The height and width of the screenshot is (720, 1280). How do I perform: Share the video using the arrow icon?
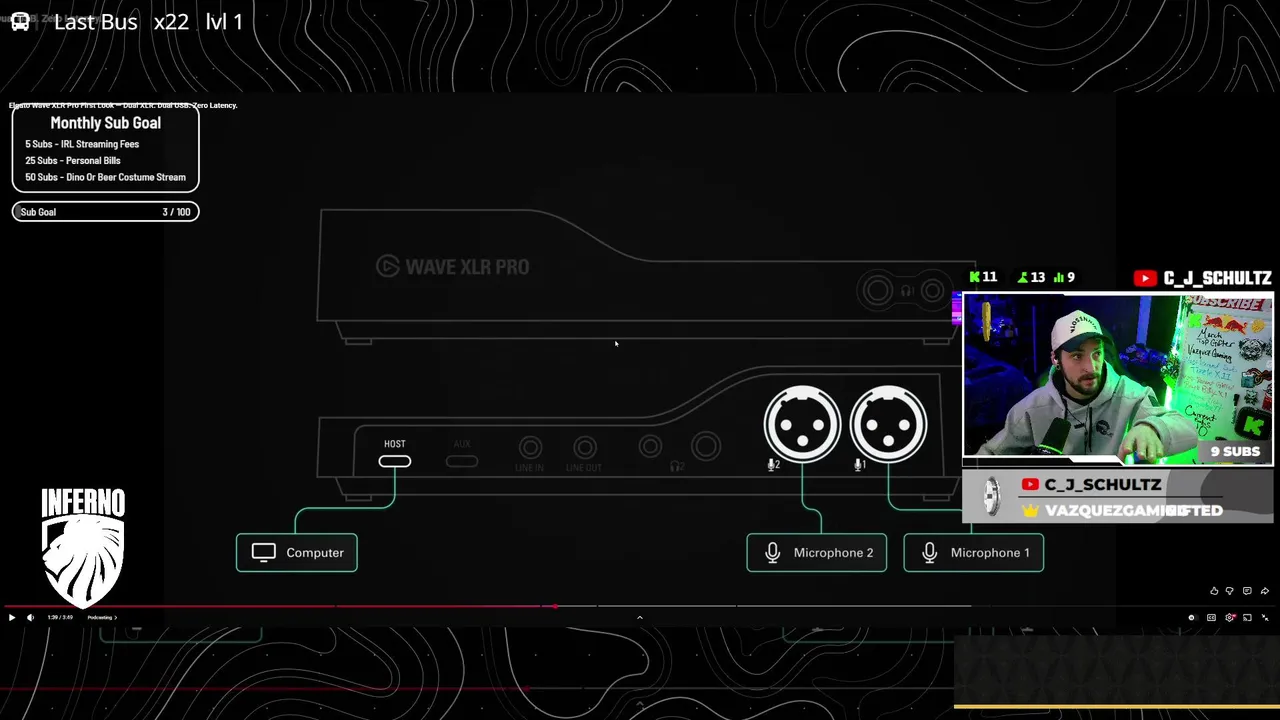(1265, 591)
